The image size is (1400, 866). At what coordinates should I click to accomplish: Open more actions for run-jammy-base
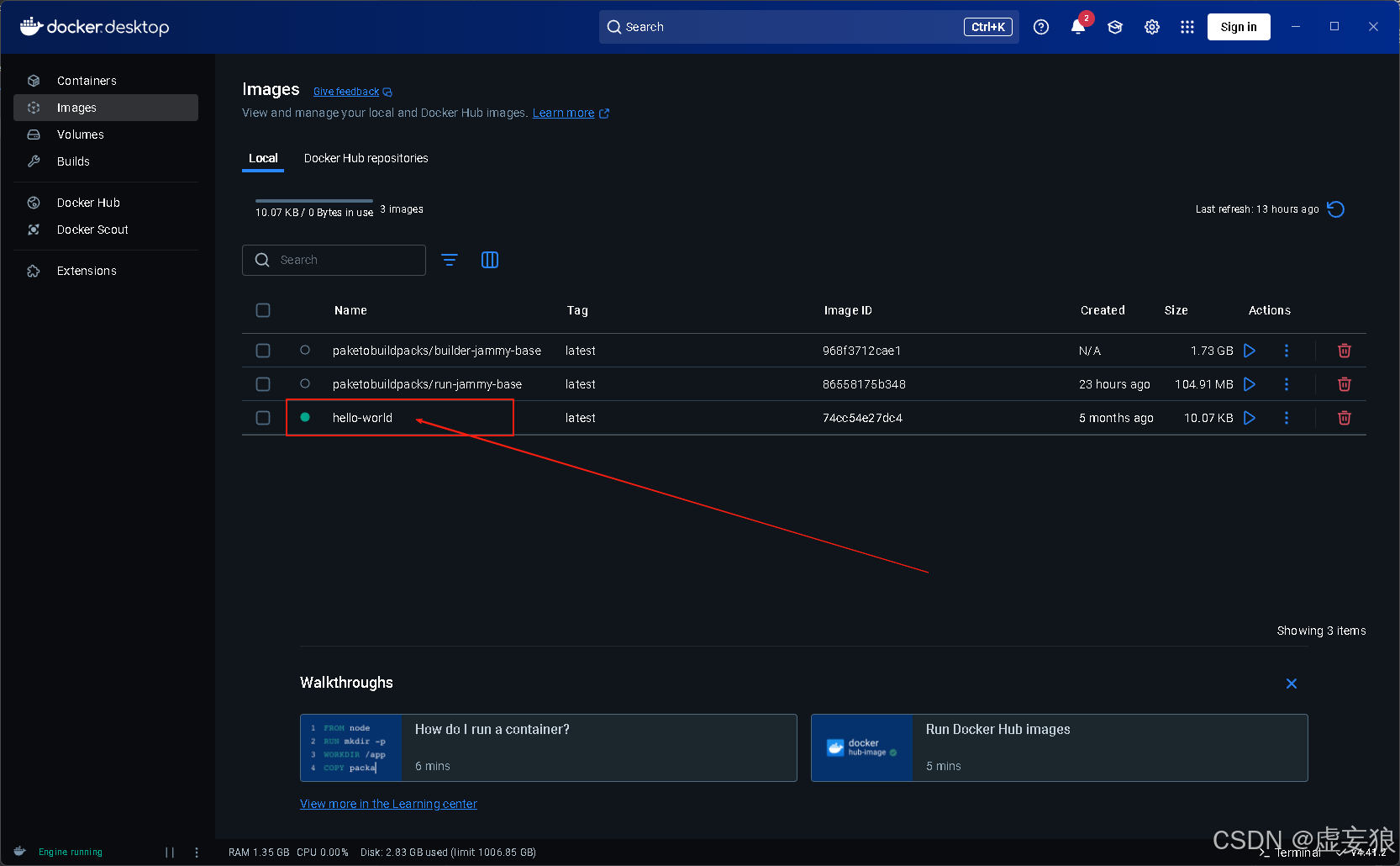tap(1287, 384)
